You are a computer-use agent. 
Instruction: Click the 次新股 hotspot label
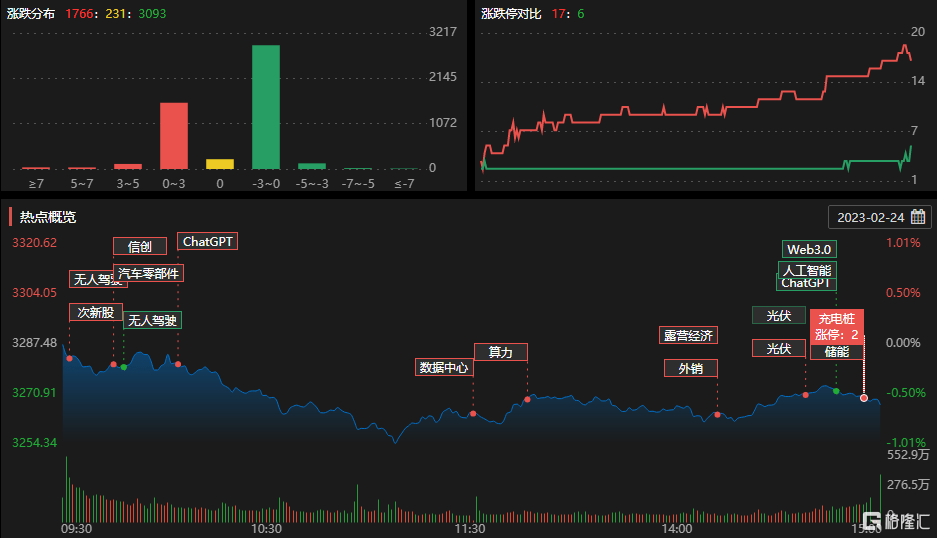pyautogui.click(x=96, y=312)
